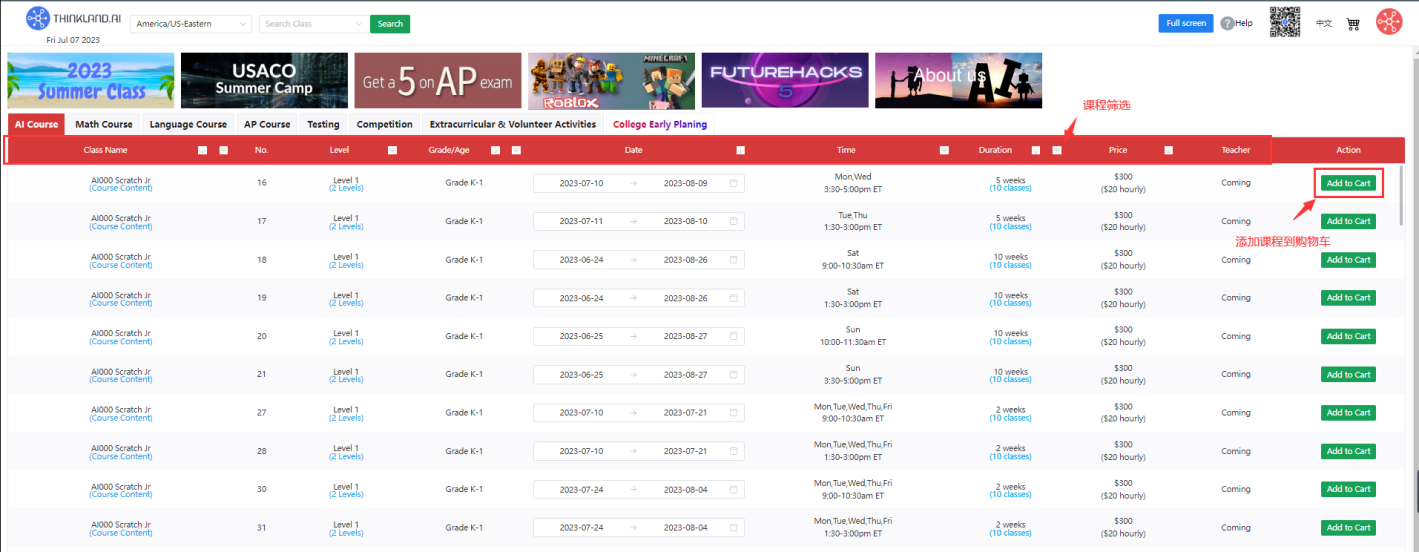Click calendar icon in class No. 16 date
The height and width of the screenshot is (552, 1419).
pyautogui.click(x=733, y=183)
